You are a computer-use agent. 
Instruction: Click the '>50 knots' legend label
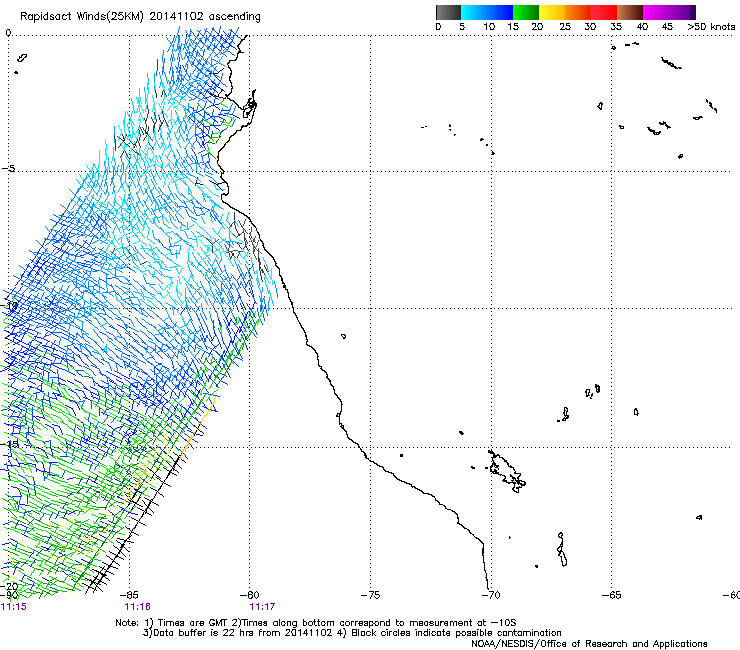pyautogui.click(x=711, y=27)
